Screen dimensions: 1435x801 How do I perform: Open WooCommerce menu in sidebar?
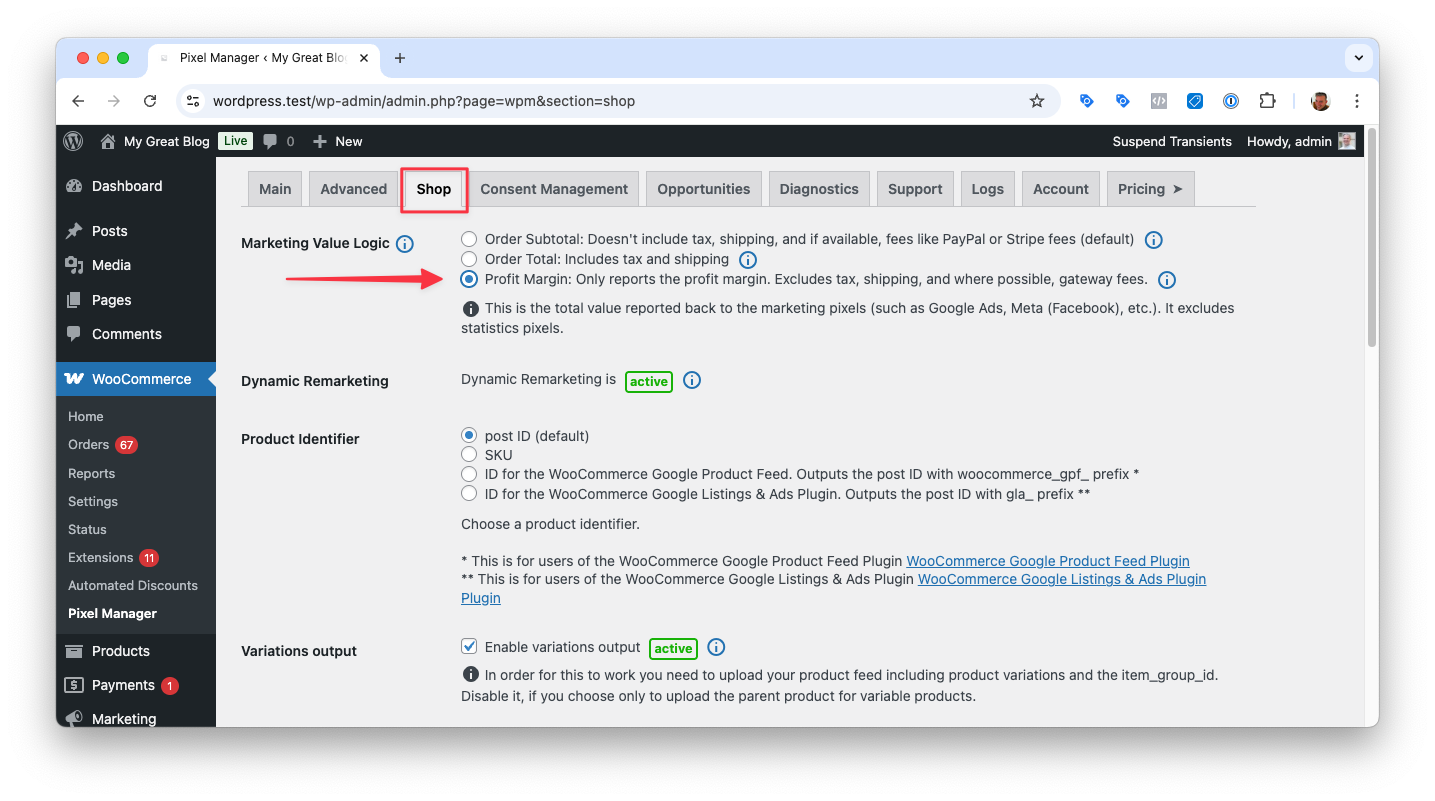136,379
